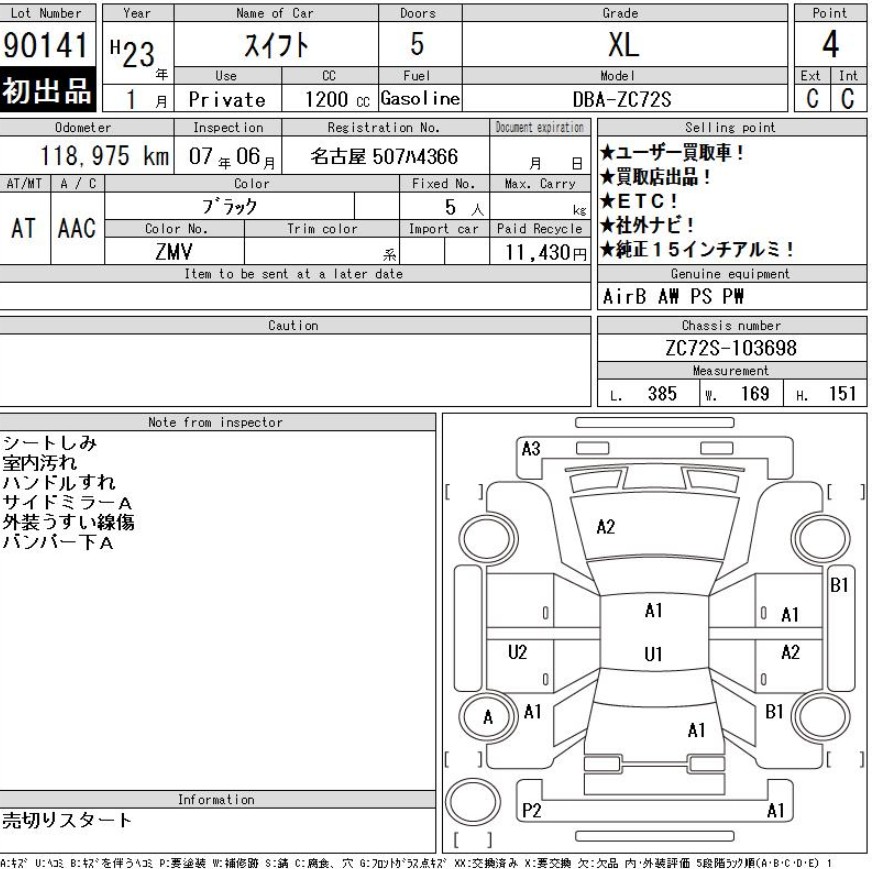Click the 初出品 black badge
Screen dimensions: 872x869
50,90
